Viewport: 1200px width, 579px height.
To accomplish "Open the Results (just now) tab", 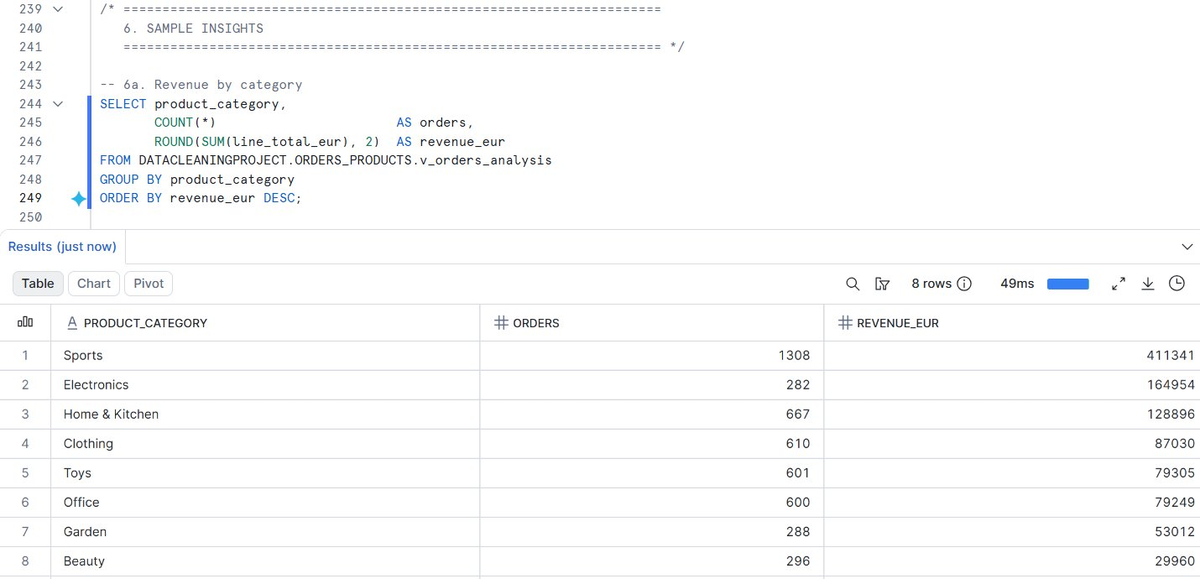I will coord(62,246).
